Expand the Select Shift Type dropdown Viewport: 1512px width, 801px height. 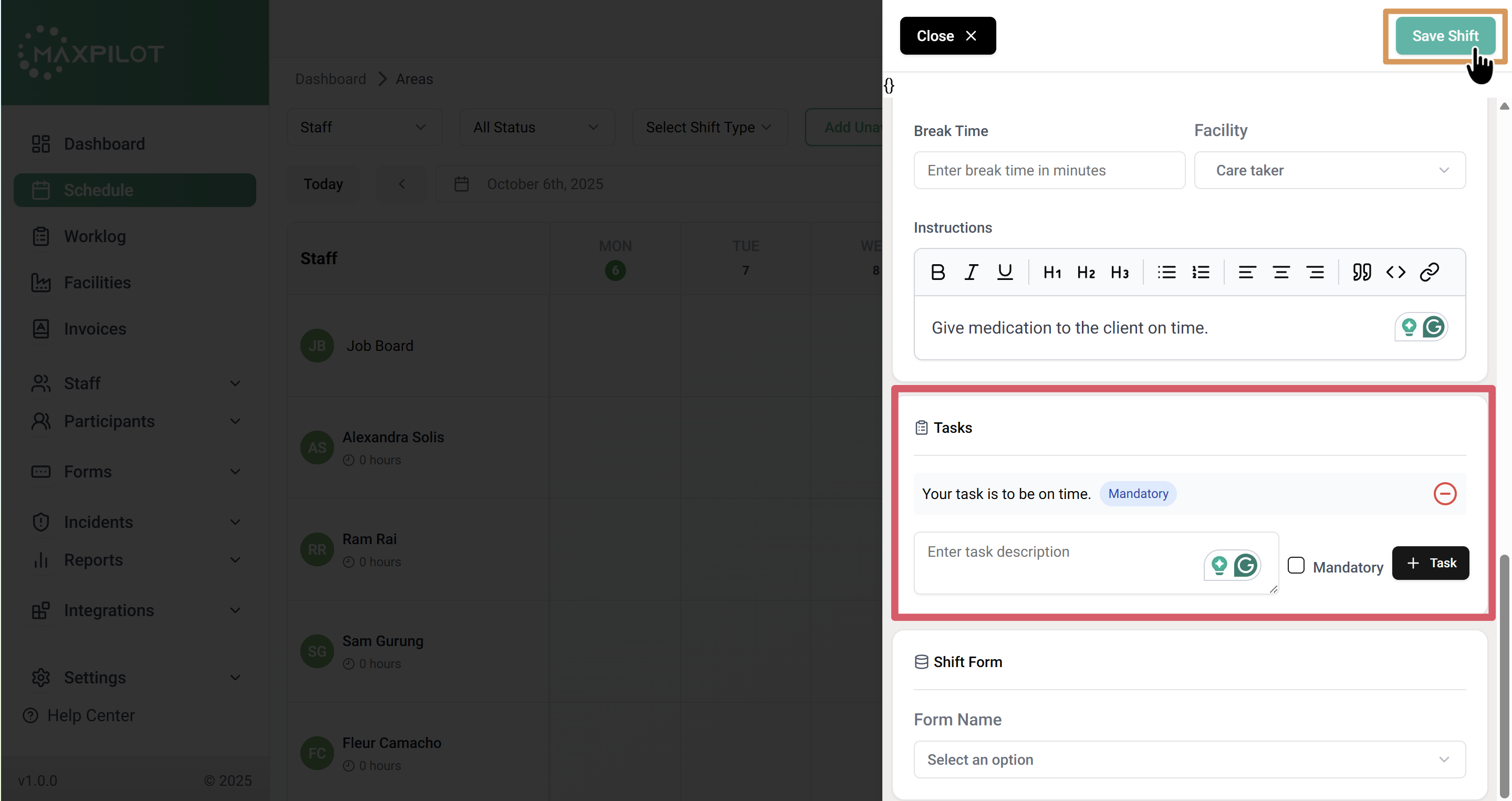click(x=709, y=127)
